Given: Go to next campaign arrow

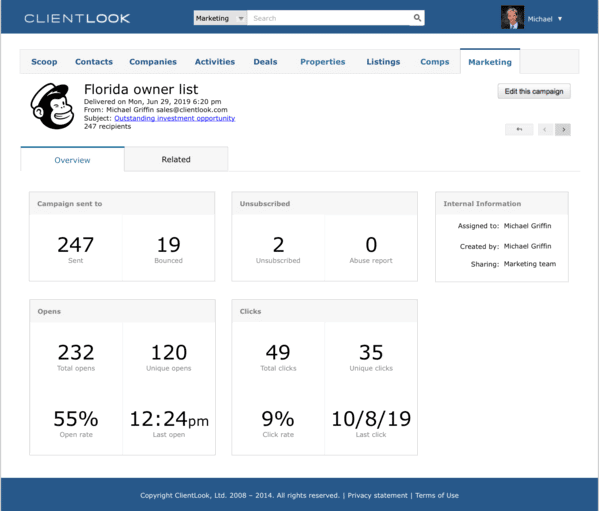Looking at the screenshot, I should point(563,129).
